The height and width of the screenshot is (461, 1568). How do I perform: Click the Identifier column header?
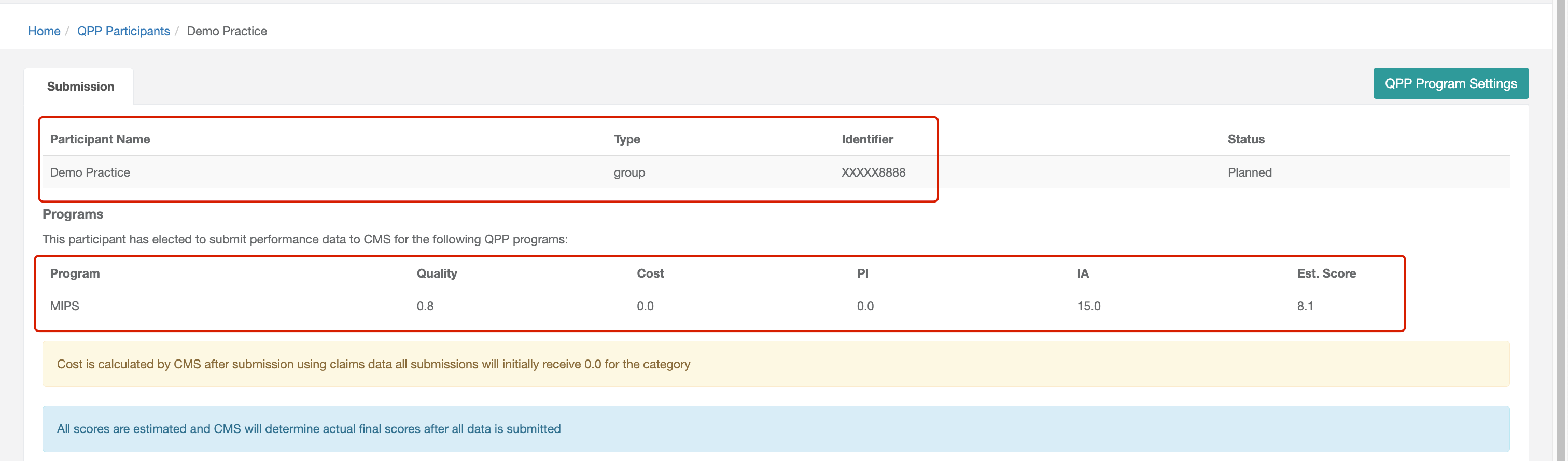click(x=867, y=139)
